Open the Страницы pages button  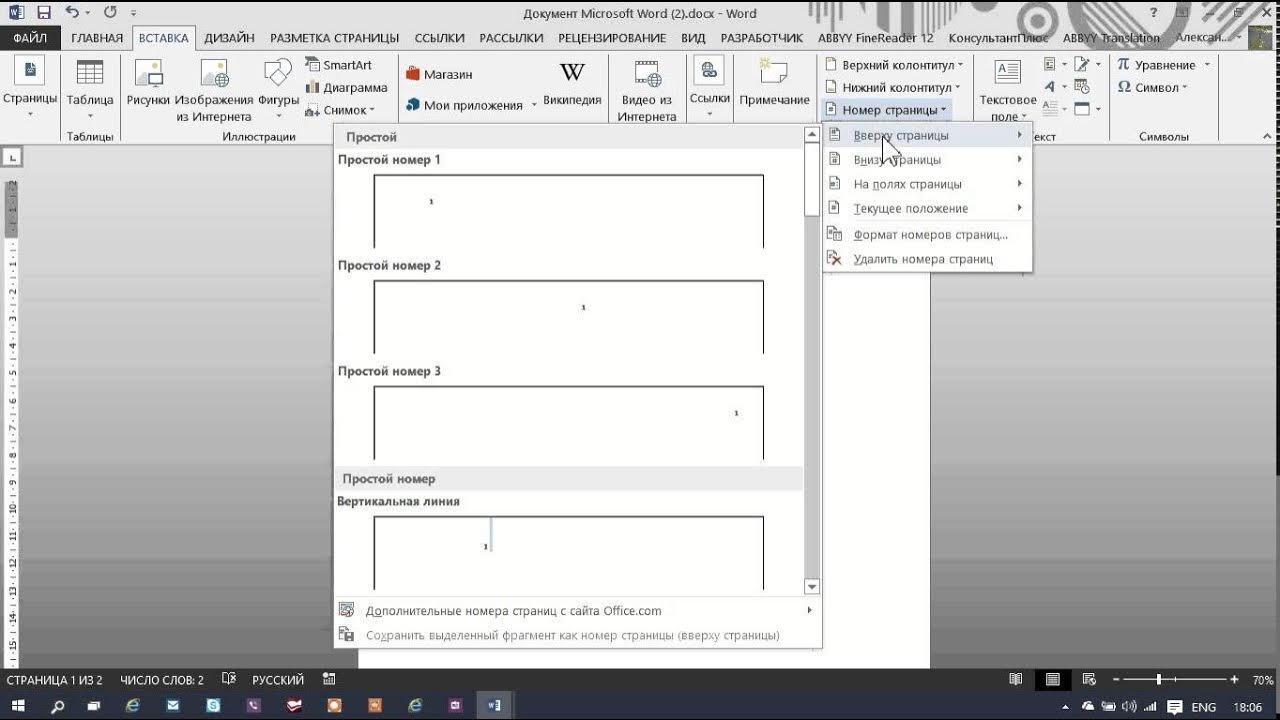point(29,88)
